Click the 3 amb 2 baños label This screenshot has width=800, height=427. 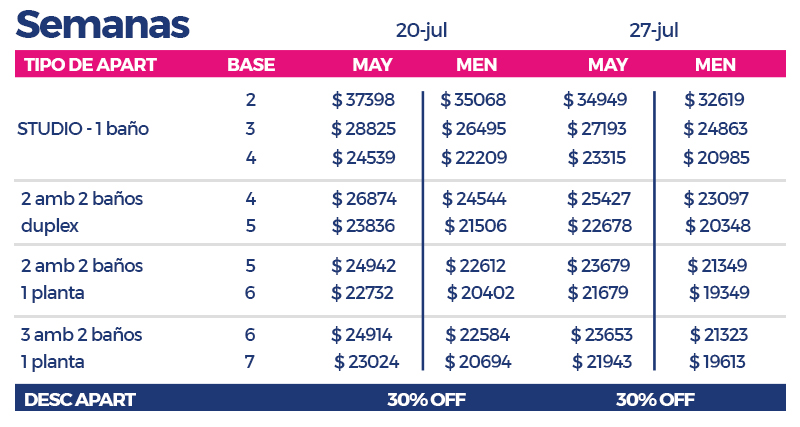tap(80, 334)
